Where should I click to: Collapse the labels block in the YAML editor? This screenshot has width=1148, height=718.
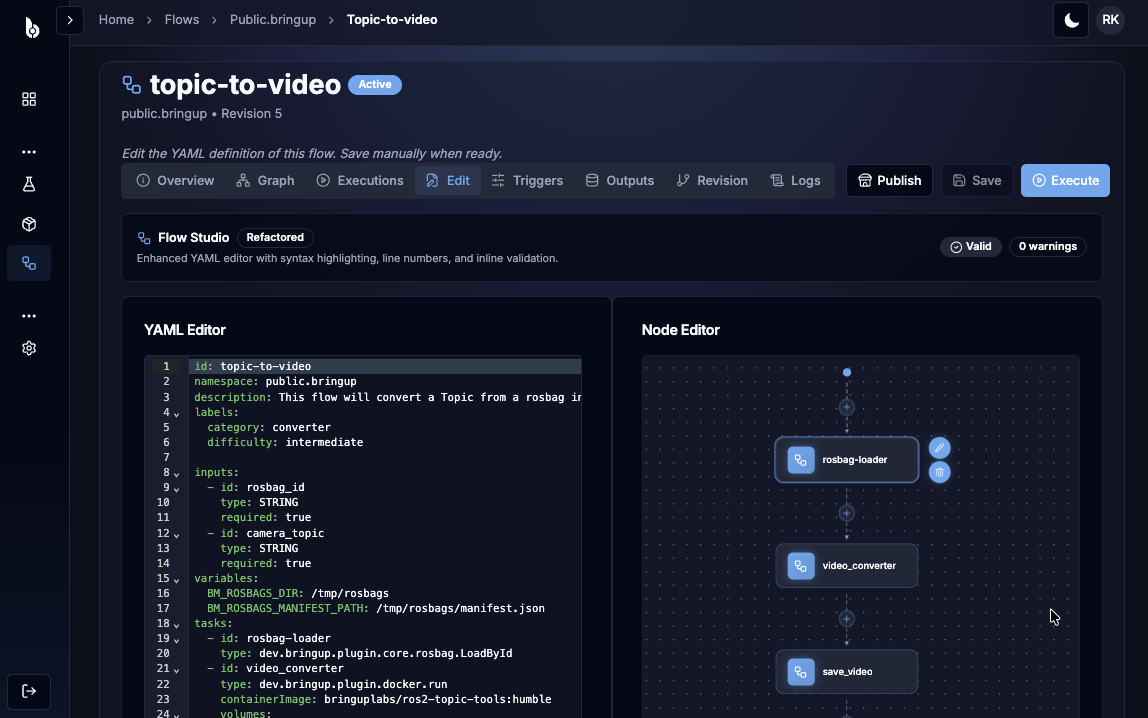177,412
